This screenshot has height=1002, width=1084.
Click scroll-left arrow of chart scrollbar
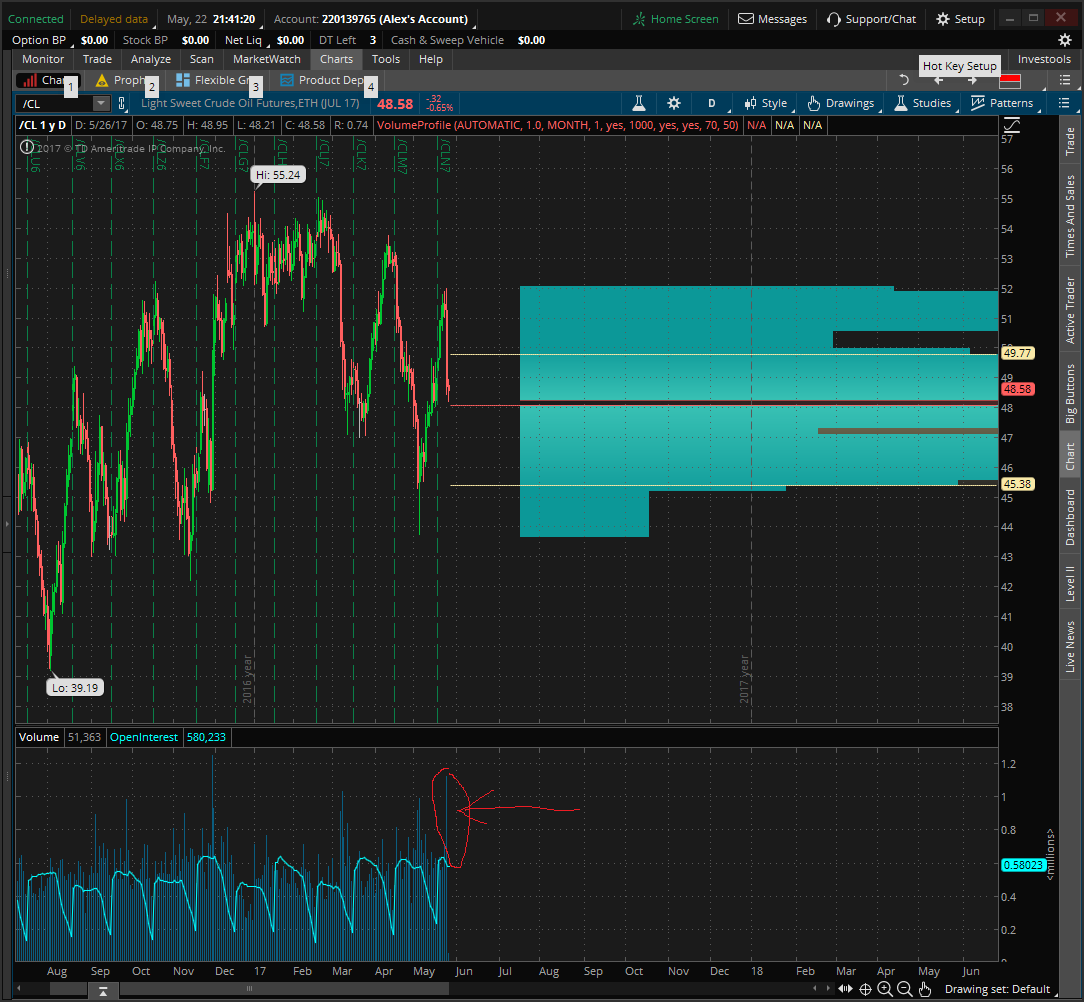tap(19, 989)
